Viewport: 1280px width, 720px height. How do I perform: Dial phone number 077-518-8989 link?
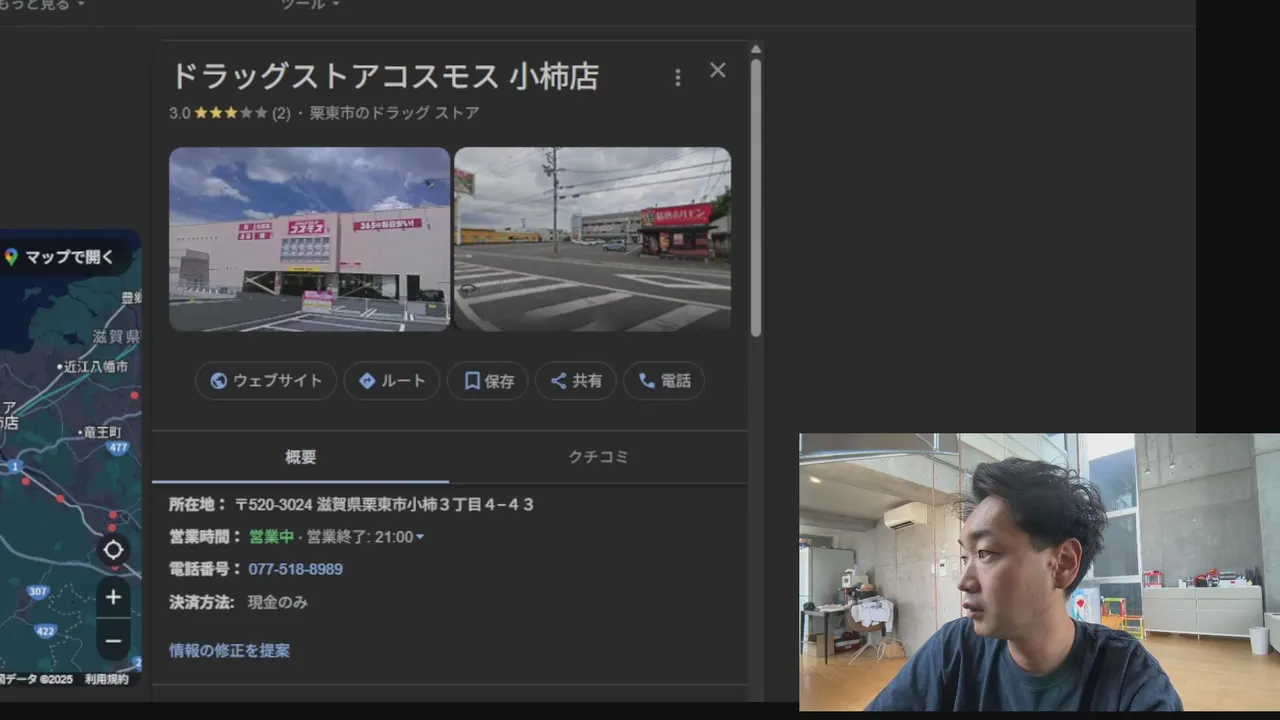[x=296, y=569]
